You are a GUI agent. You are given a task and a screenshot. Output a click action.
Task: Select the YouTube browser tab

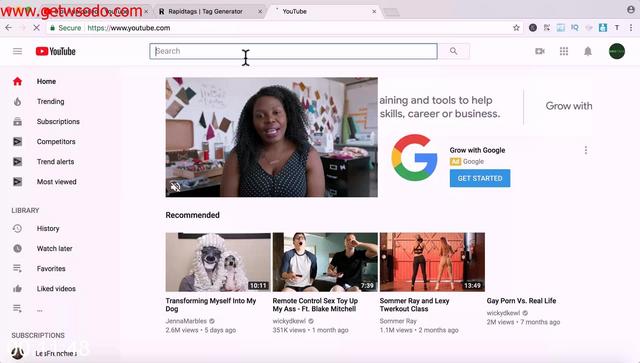[x=322, y=11]
